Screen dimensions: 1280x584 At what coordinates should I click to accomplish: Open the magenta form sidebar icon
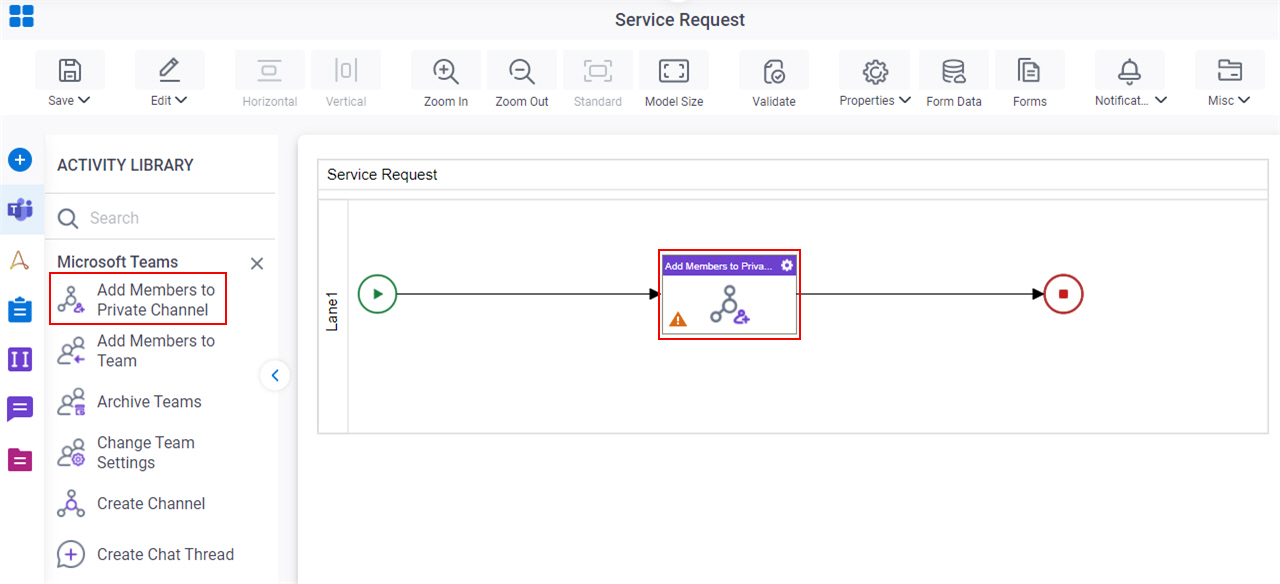click(x=20, y=460)
